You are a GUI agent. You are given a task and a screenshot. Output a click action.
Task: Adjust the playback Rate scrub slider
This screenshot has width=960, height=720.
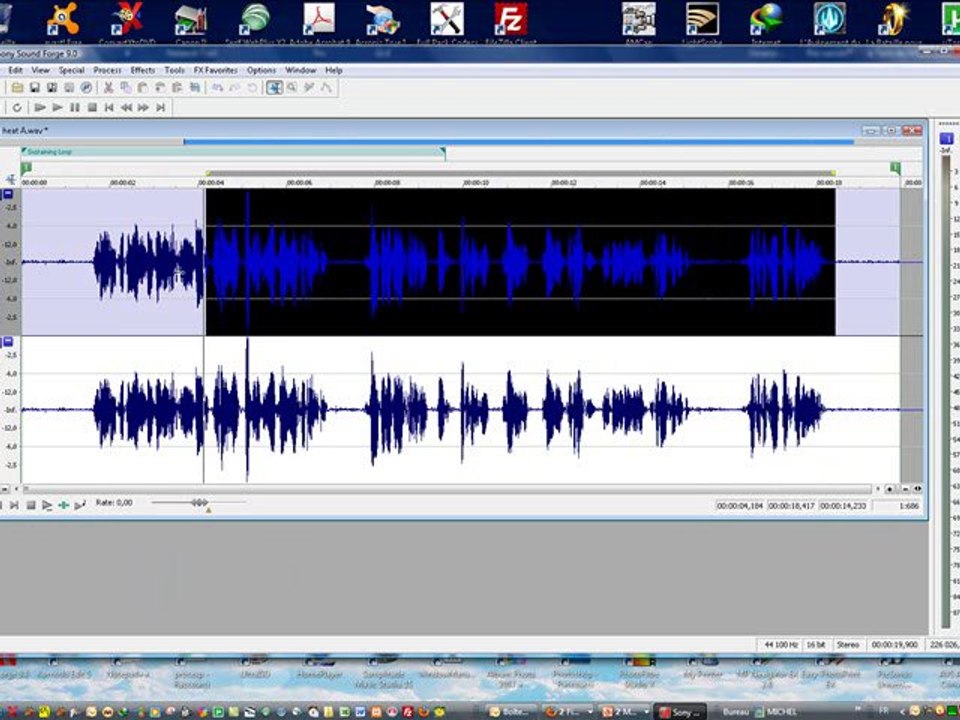(x=199, y=503)
